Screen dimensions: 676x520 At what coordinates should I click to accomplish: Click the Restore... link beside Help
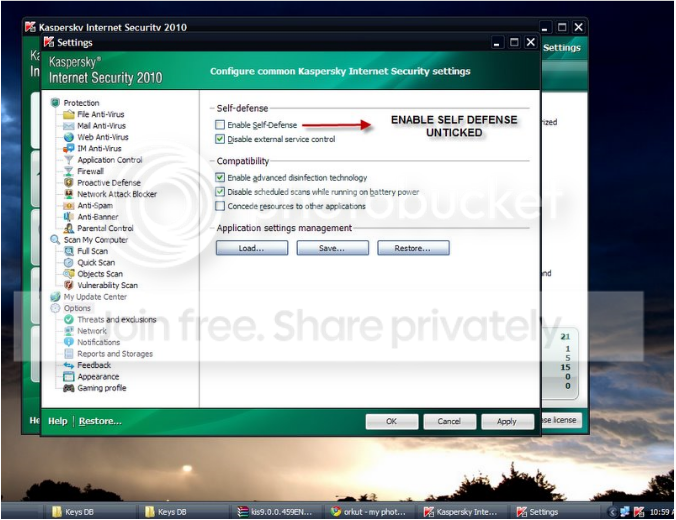(x=100, y=421)
